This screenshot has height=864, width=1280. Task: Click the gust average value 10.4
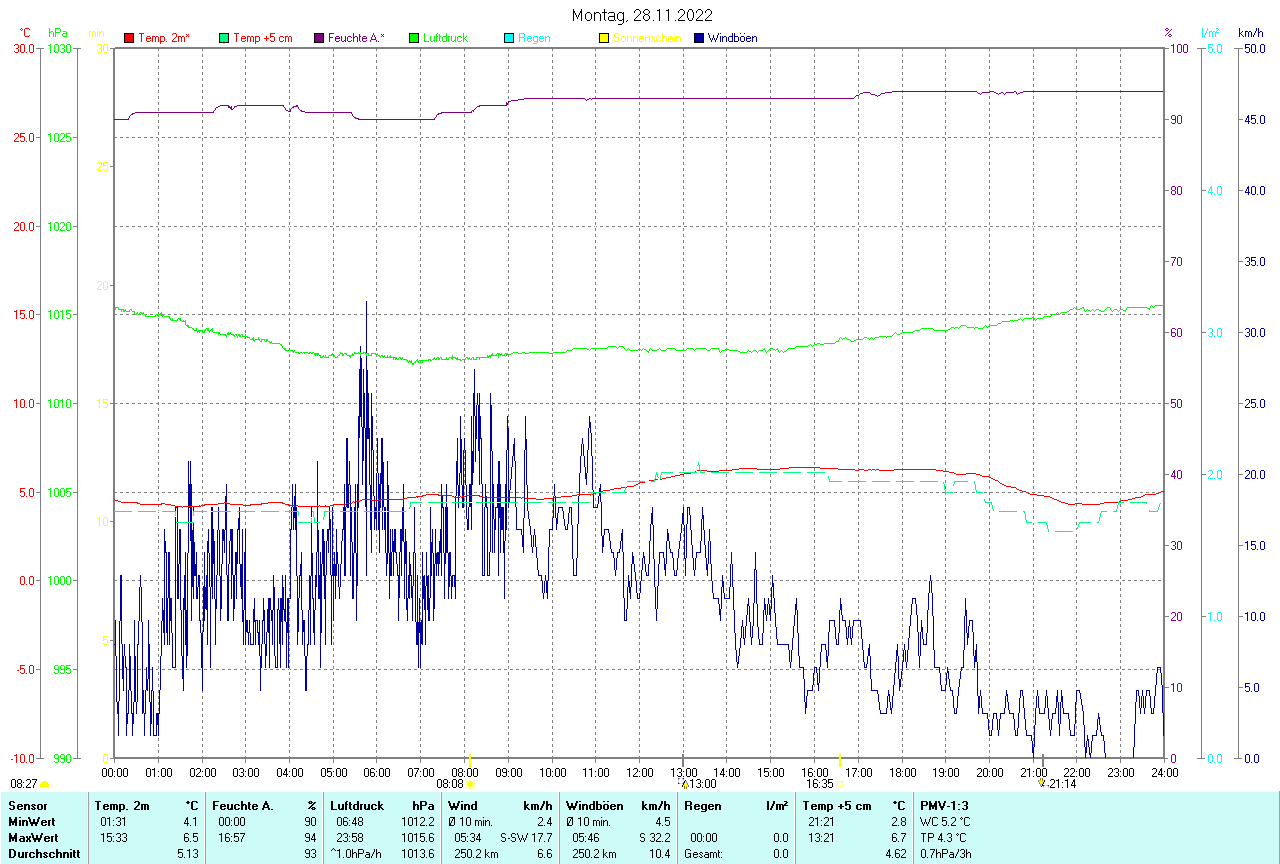(x=661, y=854)
